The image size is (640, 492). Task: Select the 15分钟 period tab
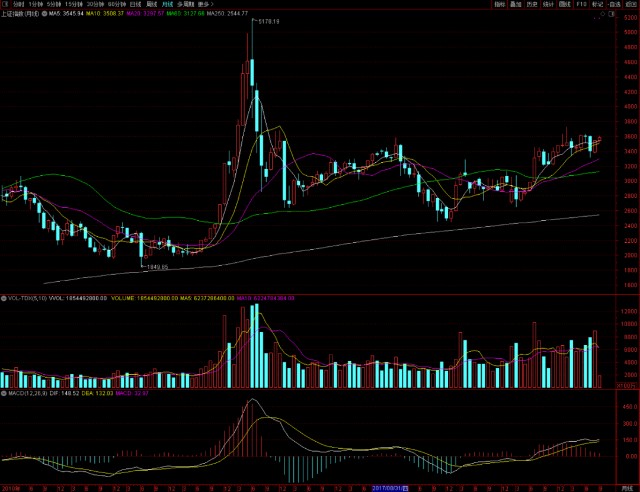coord(73,4)
